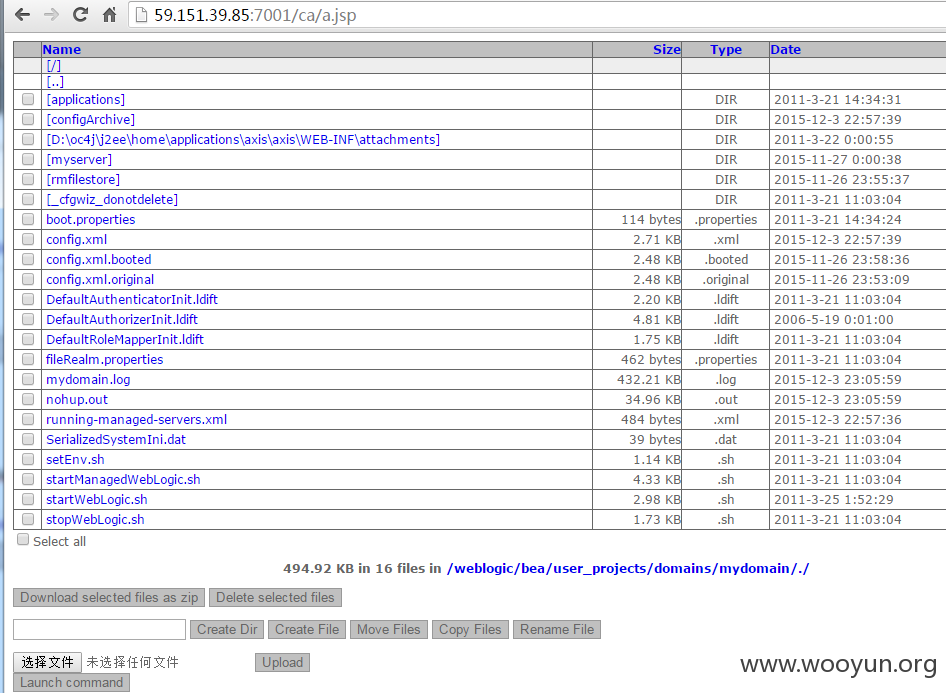Focus the address bar URL
The width and height of the screenshot is (946, 693).
[255, 15]
